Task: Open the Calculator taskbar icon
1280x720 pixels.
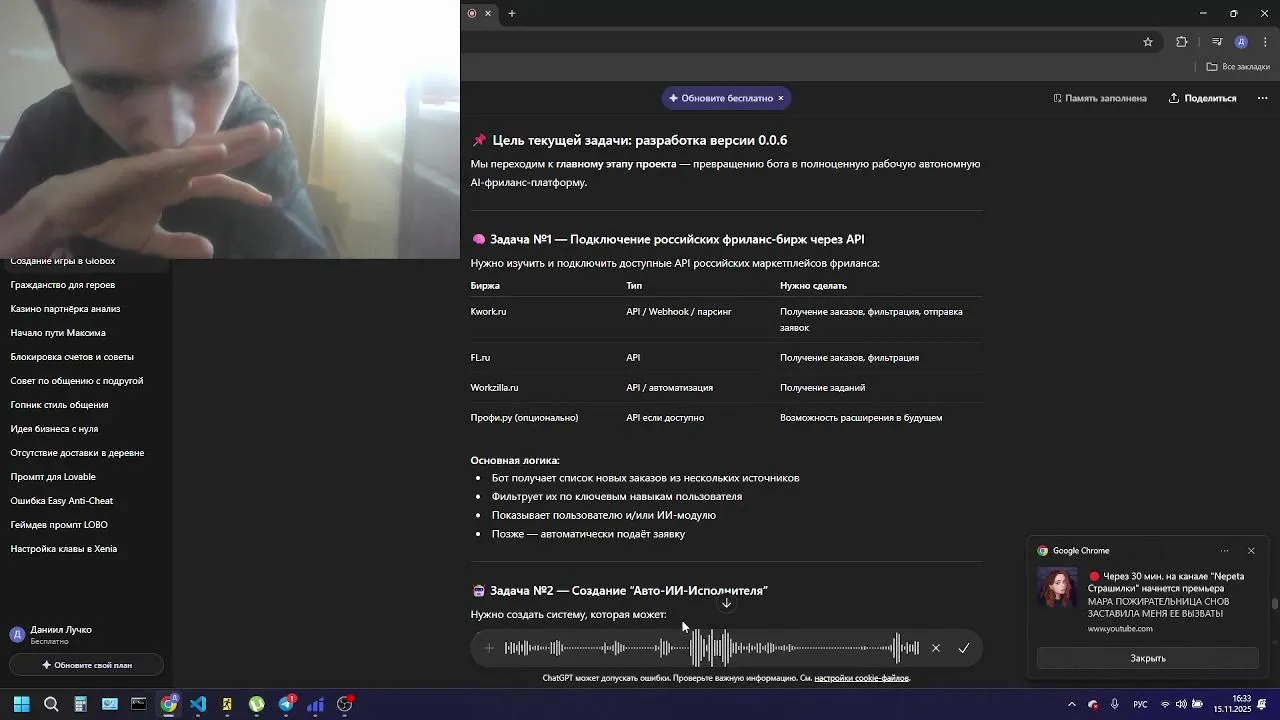Action: pyautogui.click(x=80, y=704)
